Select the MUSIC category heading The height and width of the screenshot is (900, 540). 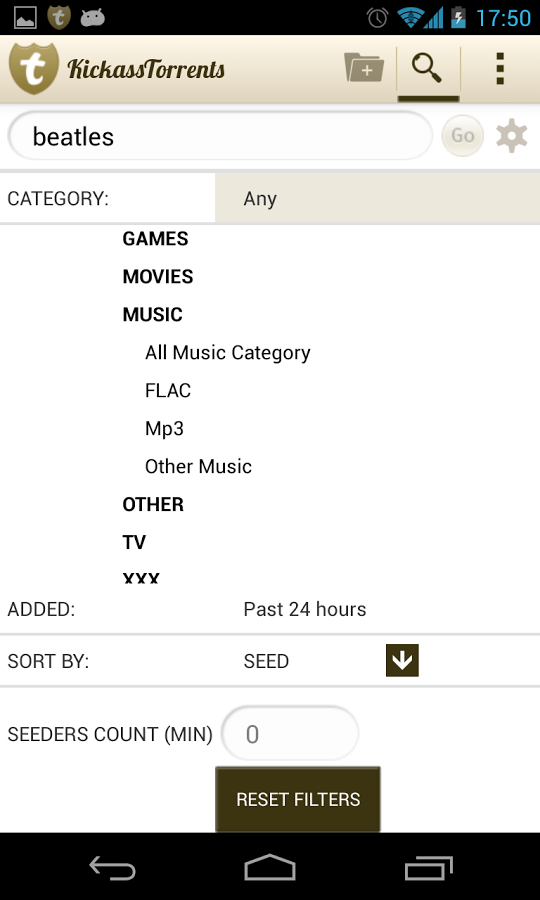[153, 315]
